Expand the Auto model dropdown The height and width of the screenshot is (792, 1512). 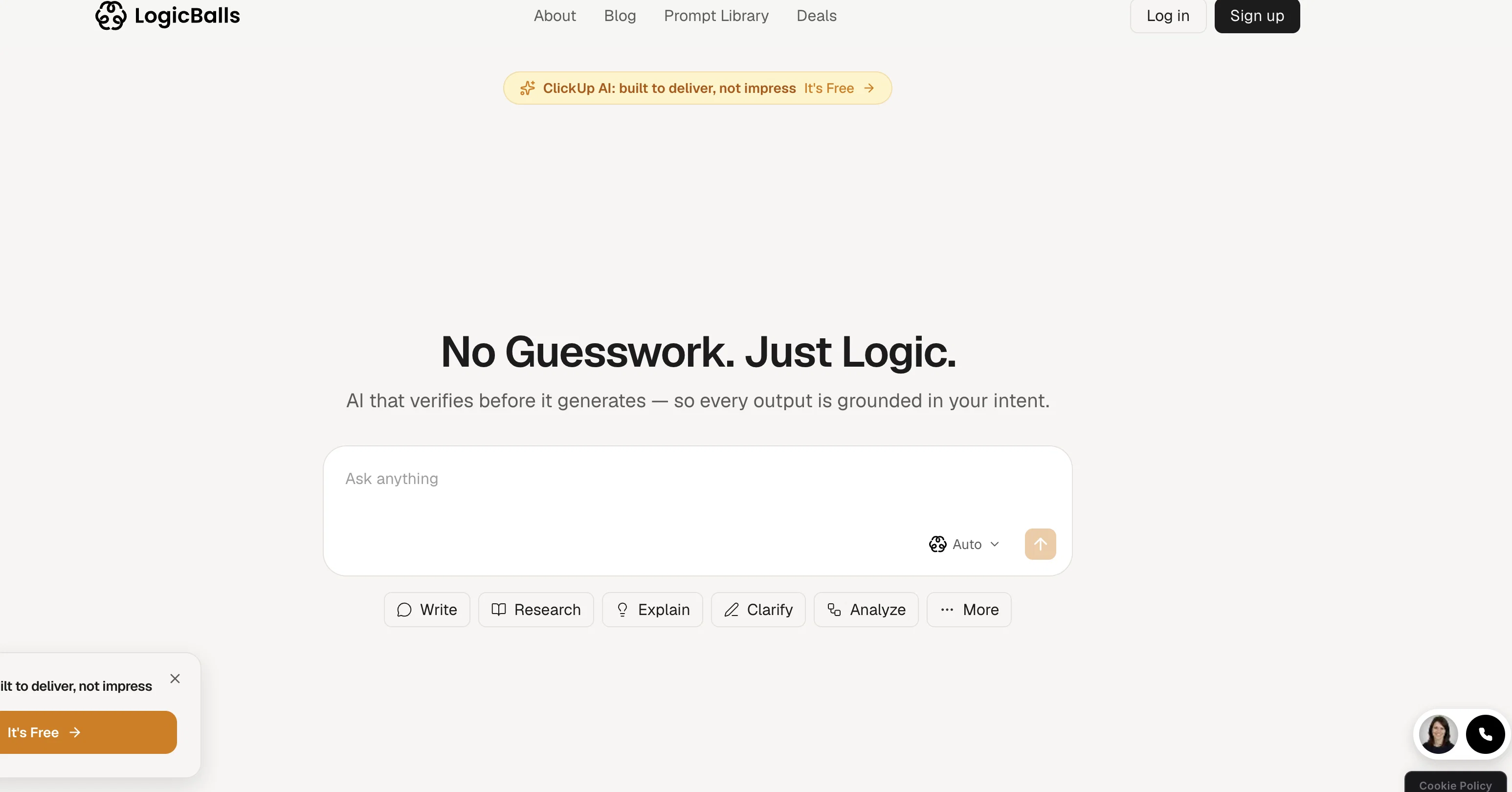964,545
